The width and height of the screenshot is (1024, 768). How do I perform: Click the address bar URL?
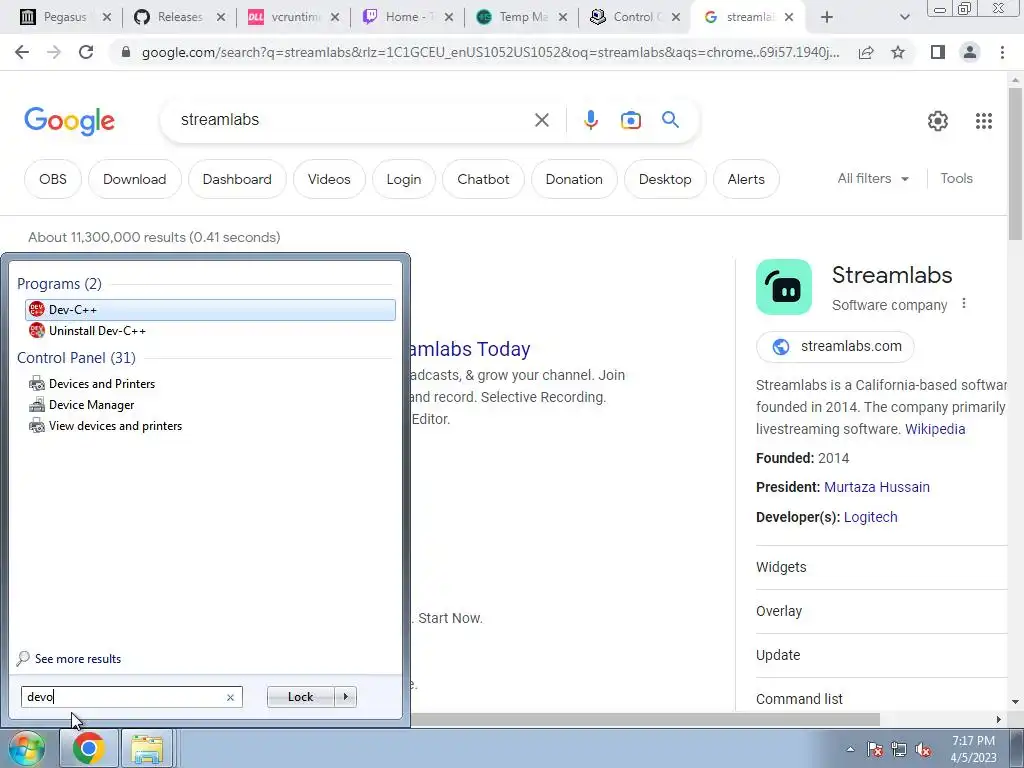[x=490, y=52]
